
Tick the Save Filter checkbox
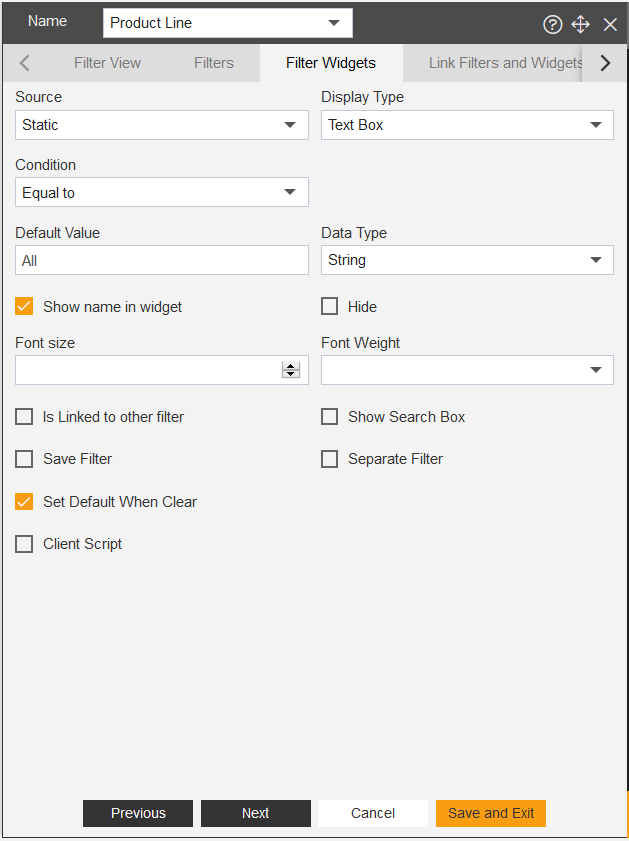point(24,459)
